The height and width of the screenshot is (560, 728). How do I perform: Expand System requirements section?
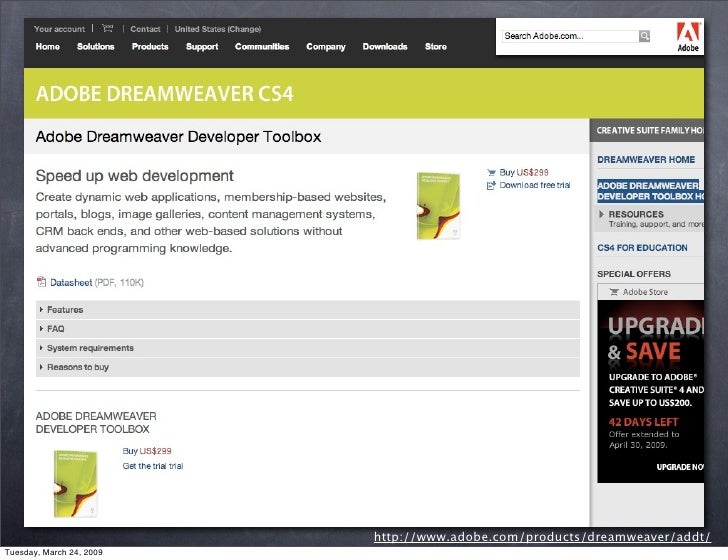coord(308,348)
